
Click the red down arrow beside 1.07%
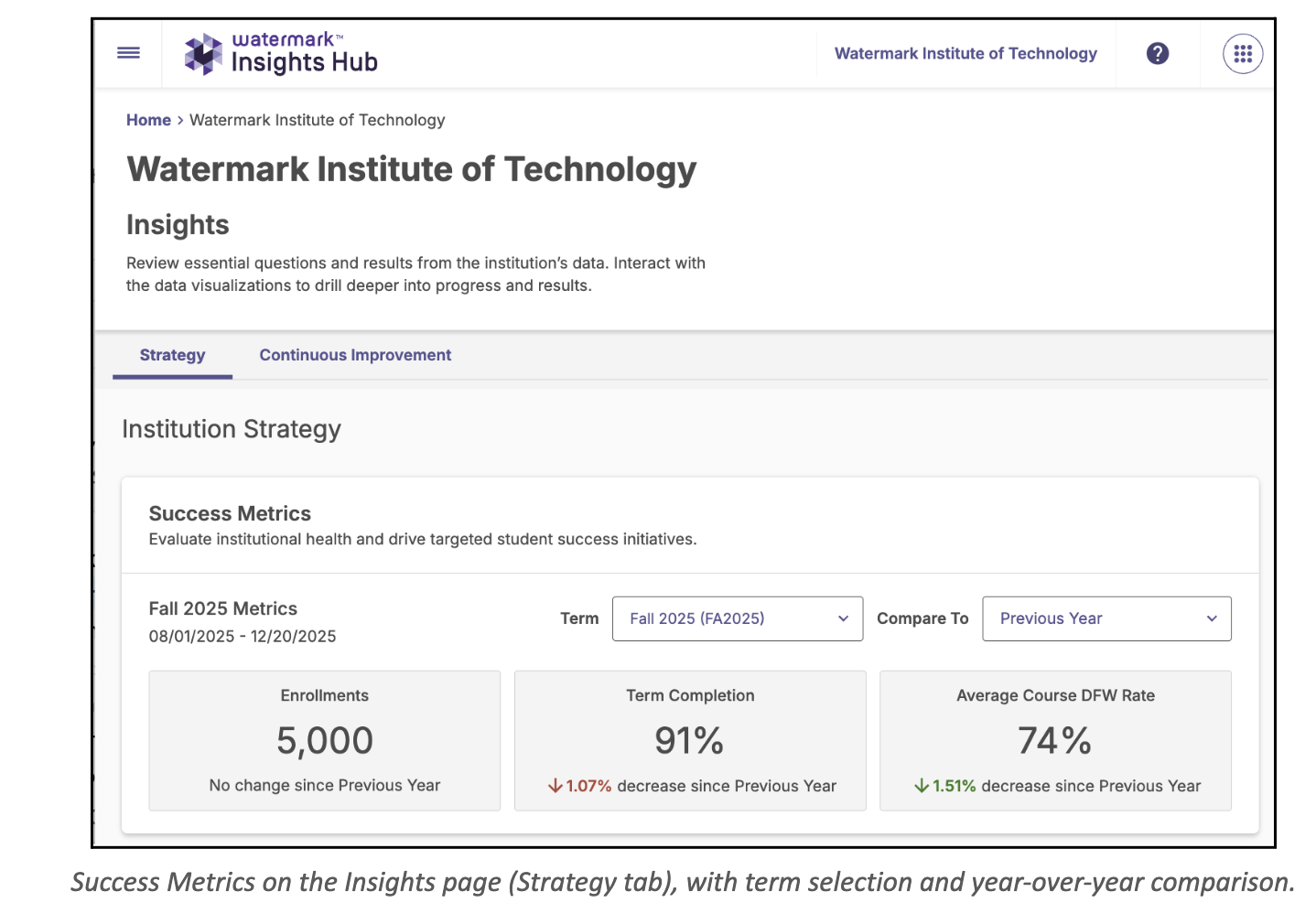(555, 786)
